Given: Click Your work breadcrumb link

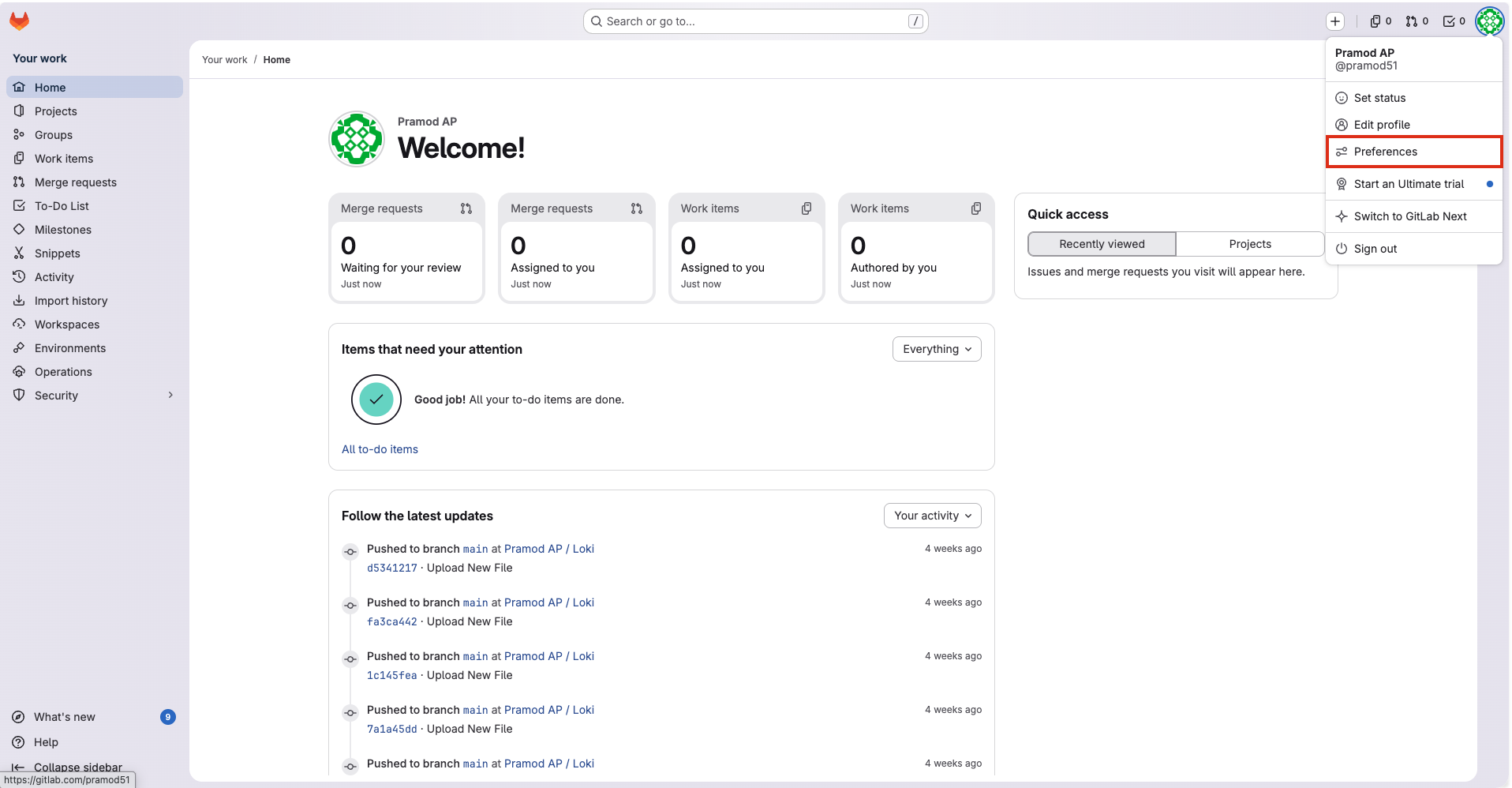Looking at the screenshot, I should 225,60.
